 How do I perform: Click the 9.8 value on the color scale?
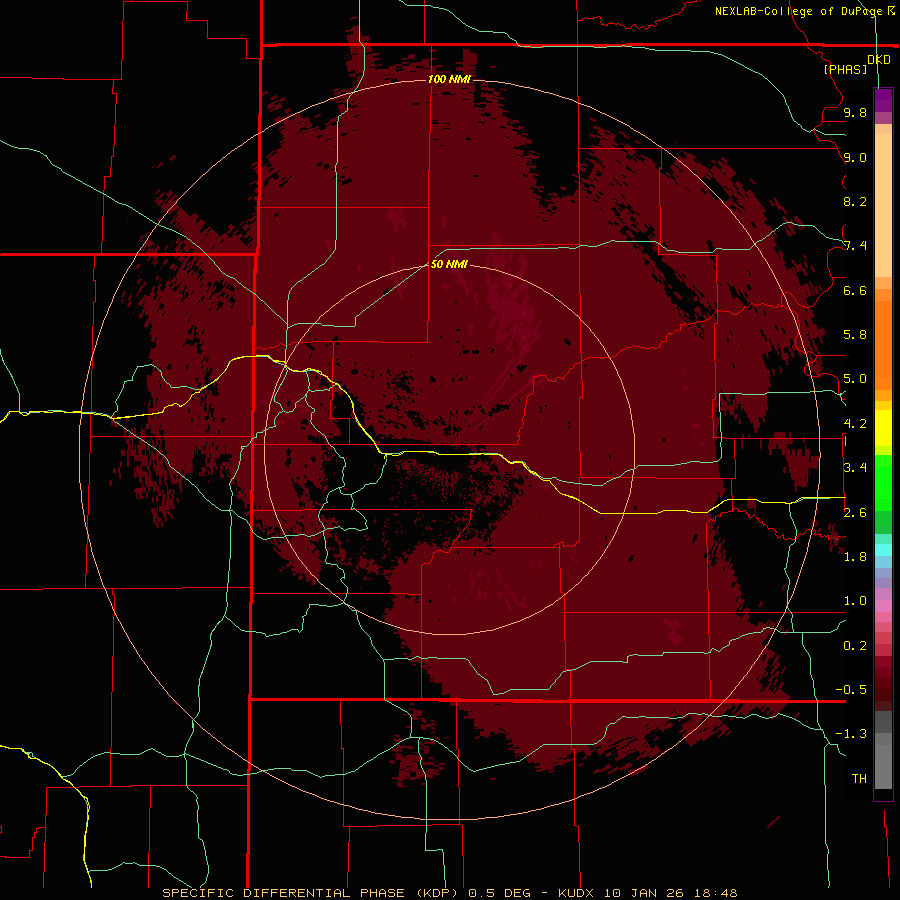[x=855, y=112]
